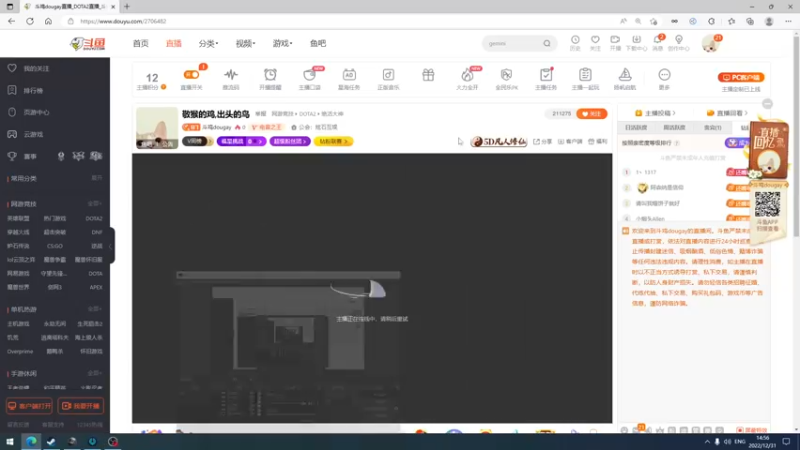The image size is (800, 450).
Task: Expand the 常用分类 section in the sidebar
Action: click(x=96, y=178)
